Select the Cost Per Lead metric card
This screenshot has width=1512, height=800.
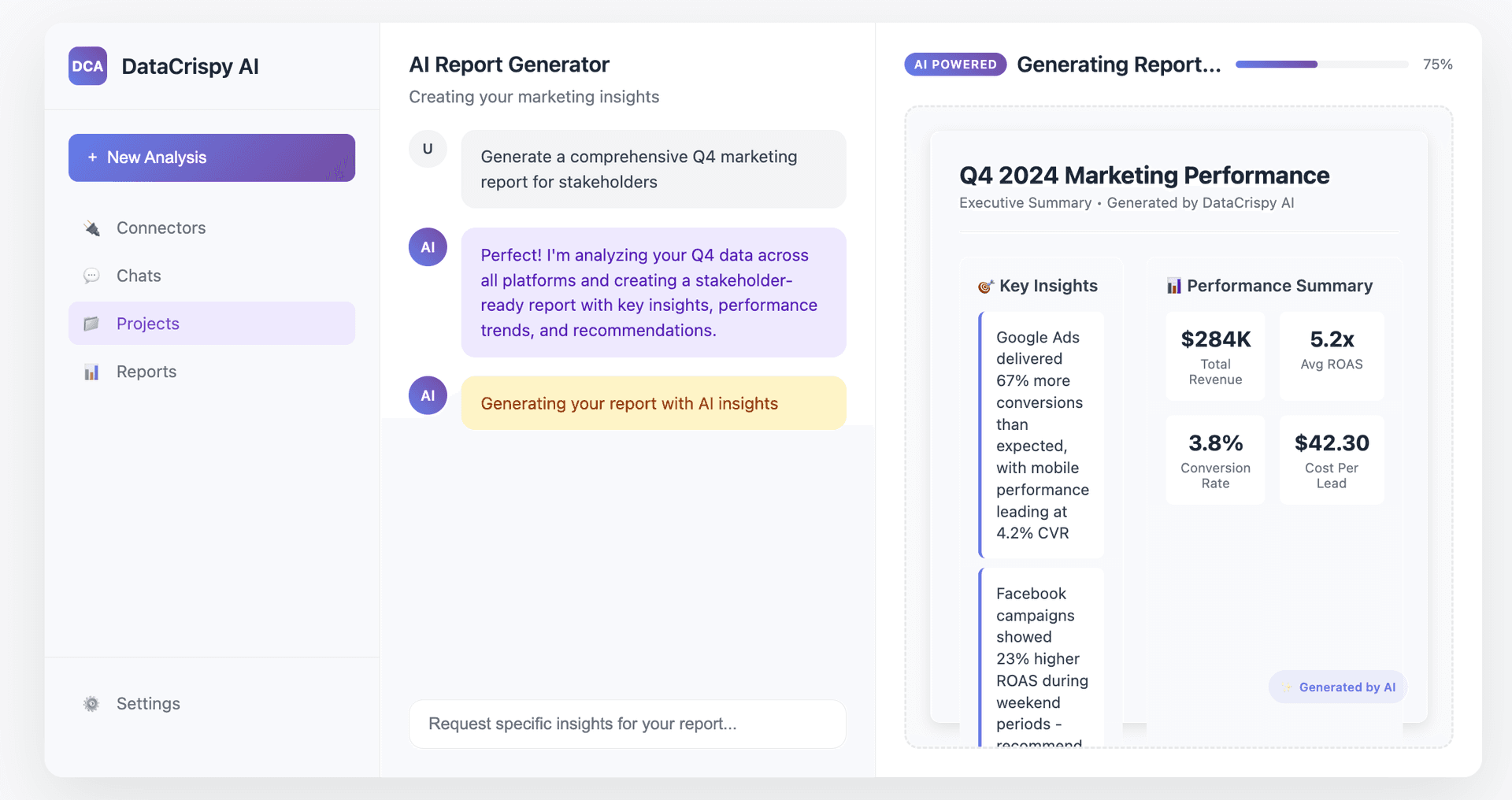[x=1331, y=460]
